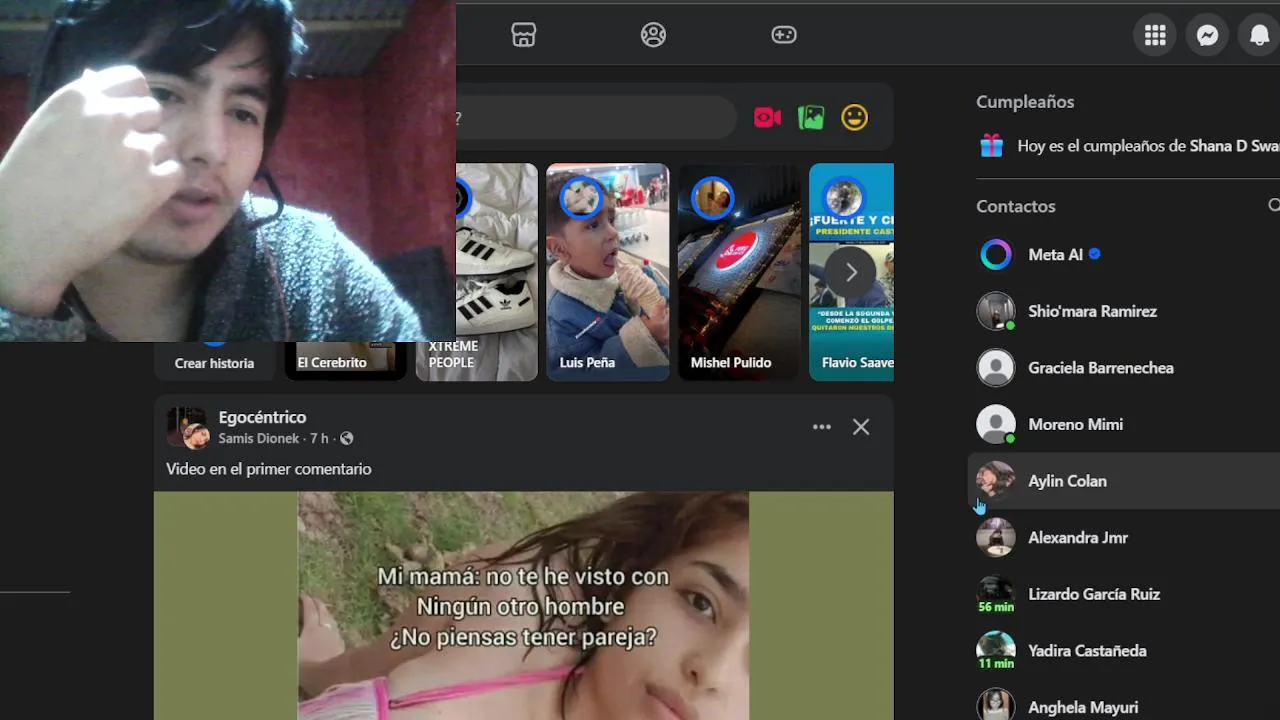Click the name Yadira Castañeda
The height and width of the screenshot is (720, 1280).
[x=1087, y=651]
